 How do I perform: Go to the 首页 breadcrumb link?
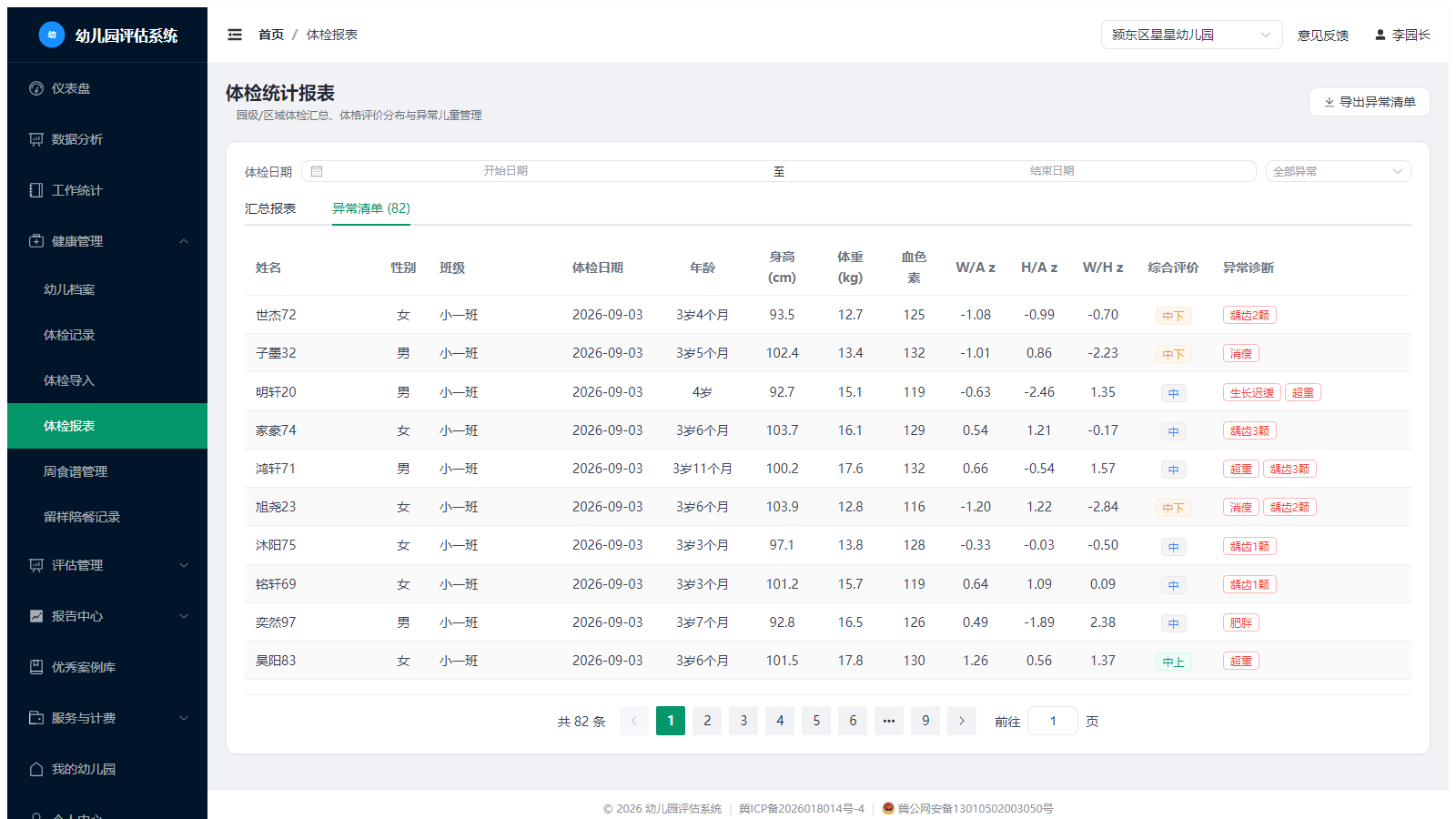(271, 35)
